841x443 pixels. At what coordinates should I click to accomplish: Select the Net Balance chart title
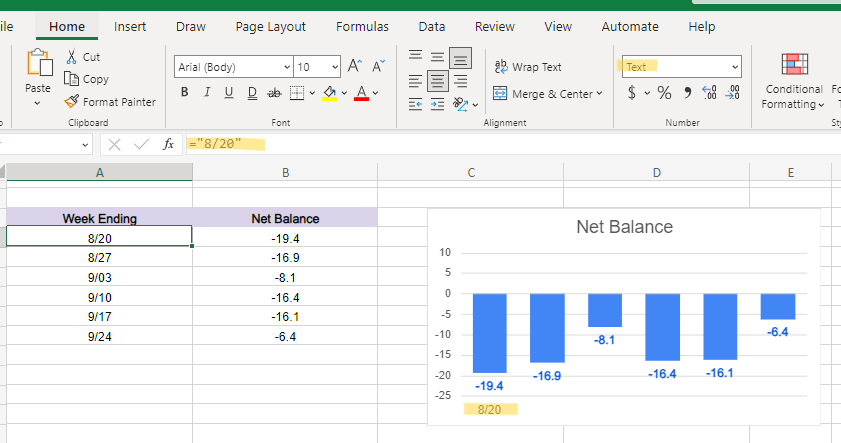(624, 227)
